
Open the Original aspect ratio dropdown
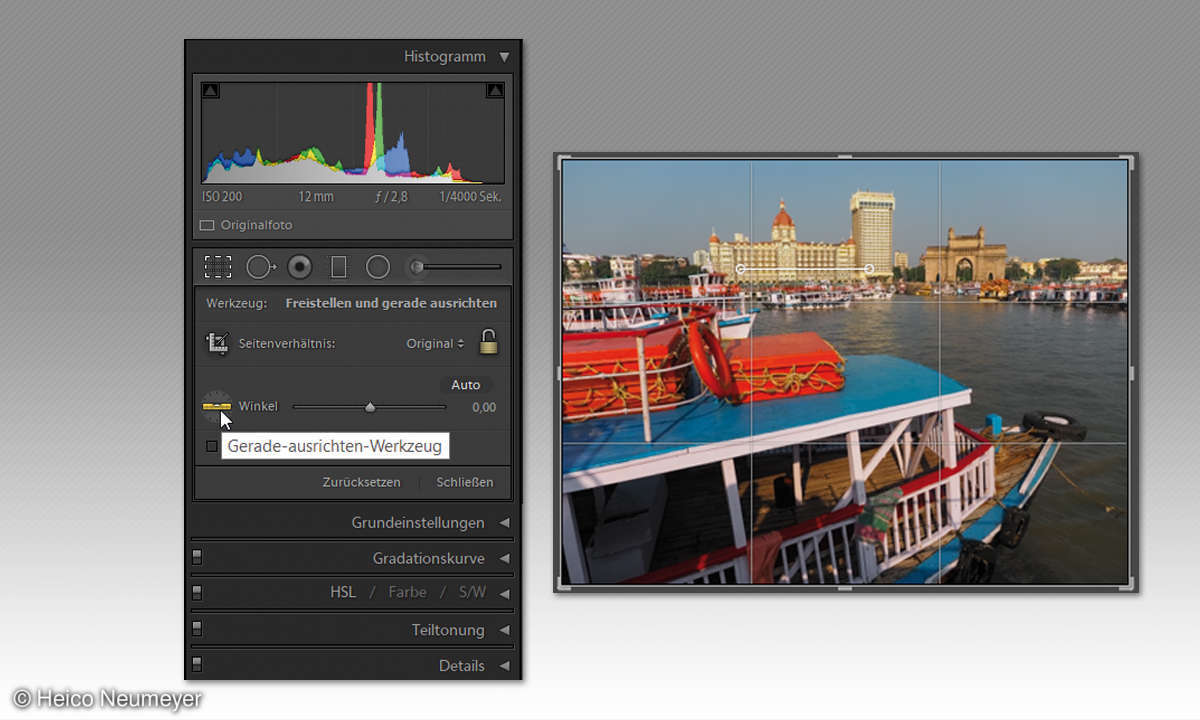[435, 343]
